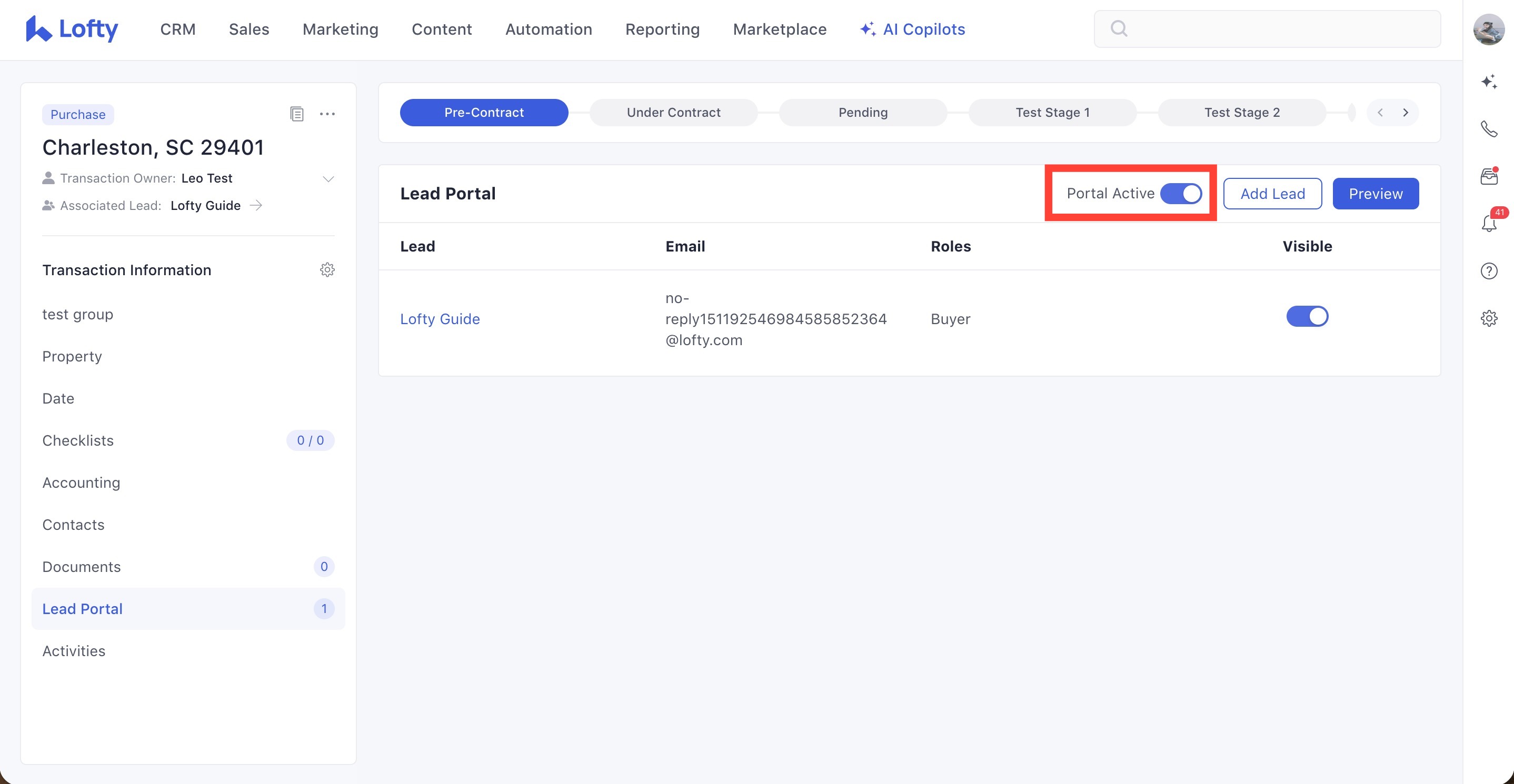Open notifications bell with 41 badge
This screenshot has height=784, width=1514.
coord(1488,223)
